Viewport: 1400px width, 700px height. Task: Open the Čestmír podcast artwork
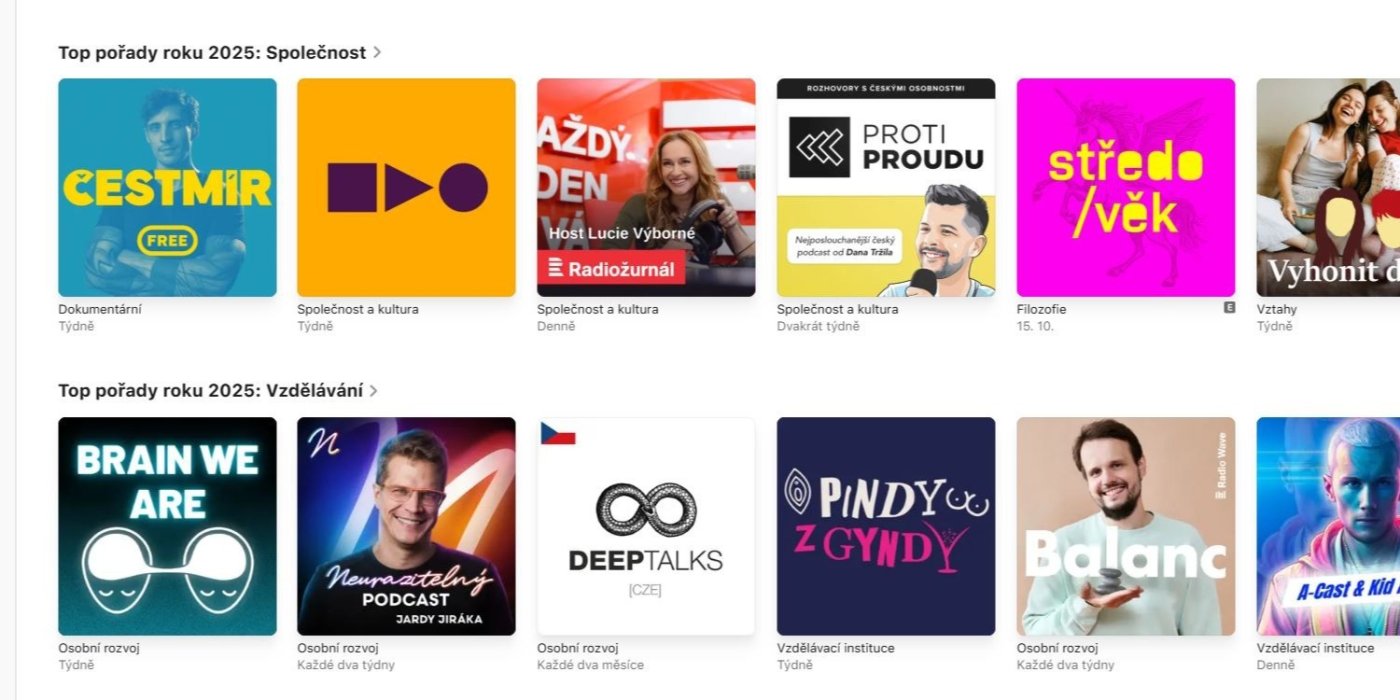click(167, 187)
